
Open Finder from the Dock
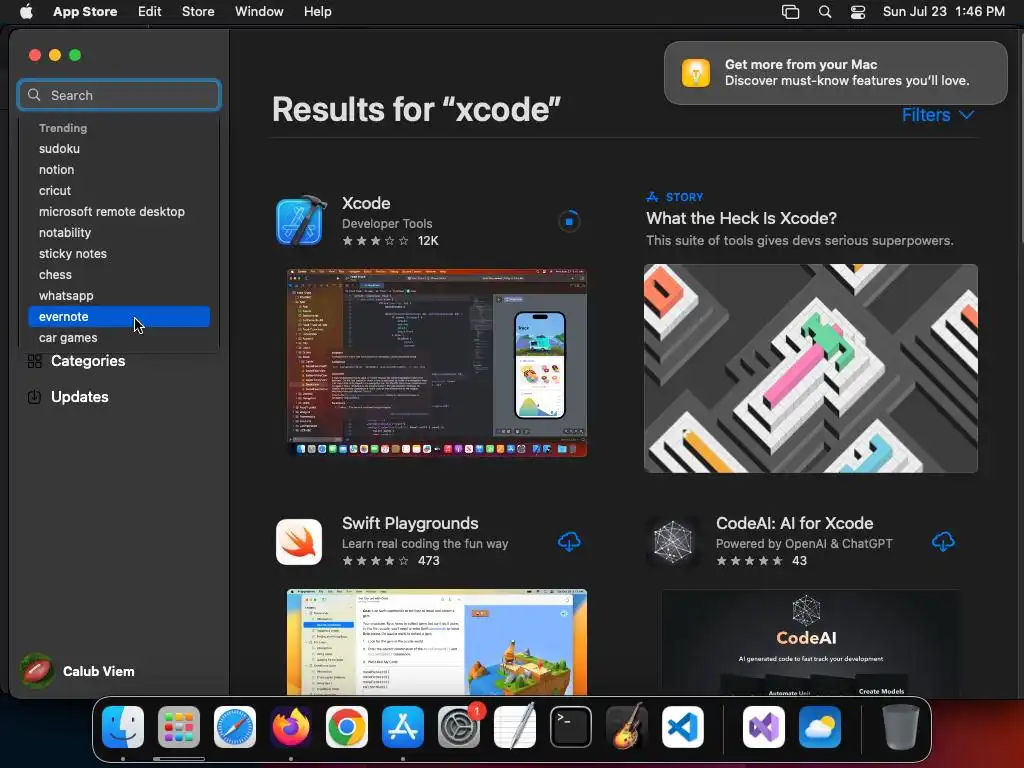pyautogui.click(x=123, y=726)
